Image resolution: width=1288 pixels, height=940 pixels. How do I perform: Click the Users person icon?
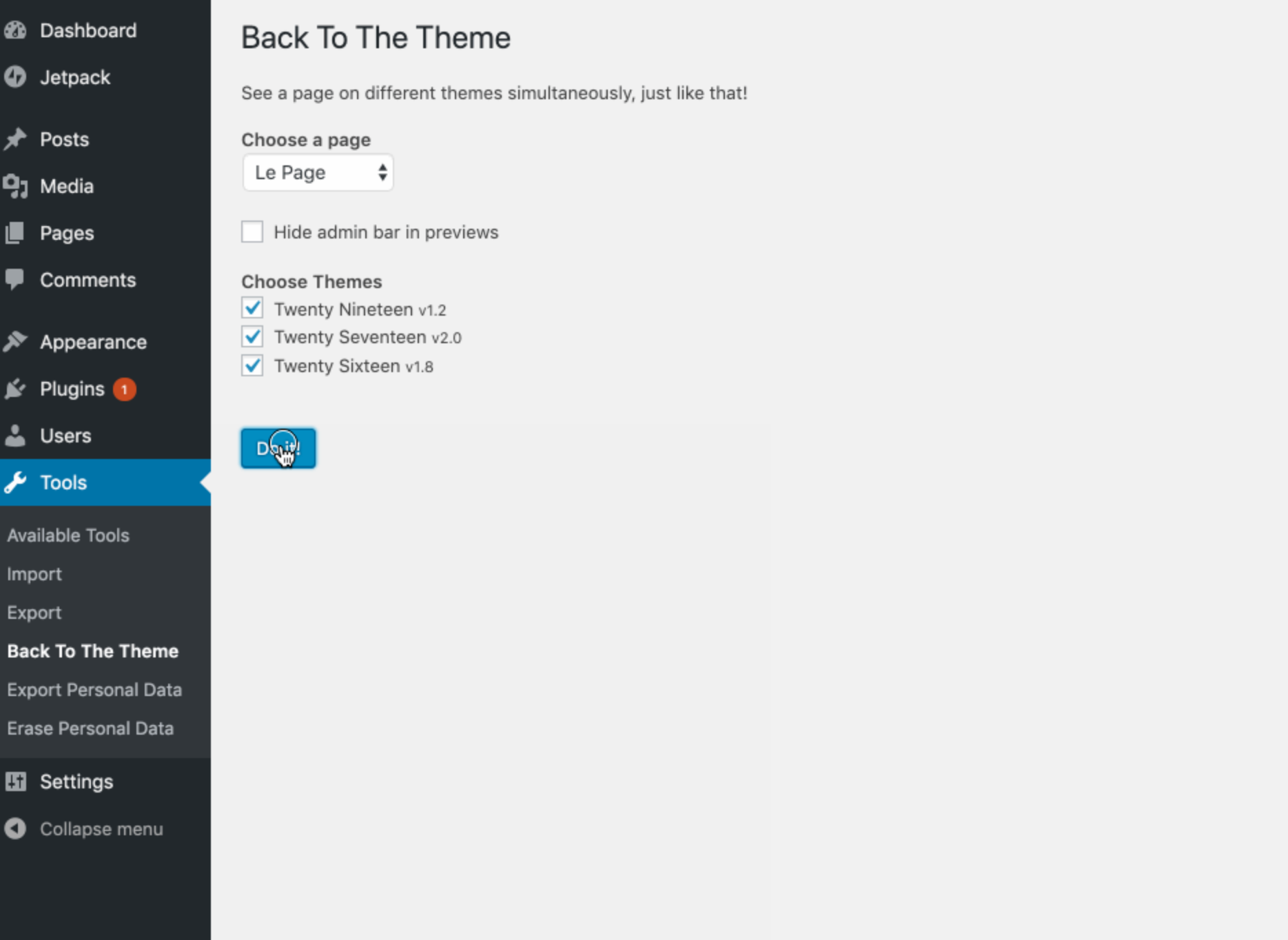point(15,436)
